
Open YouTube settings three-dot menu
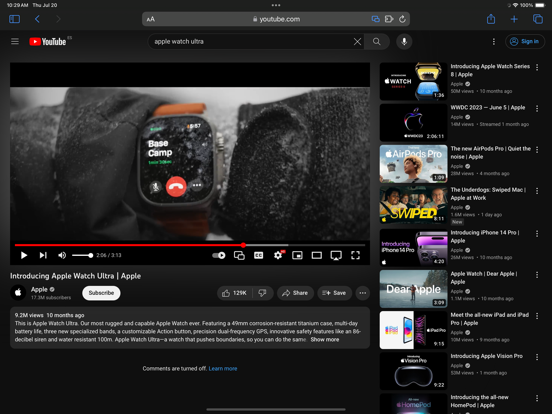[494, 42]
